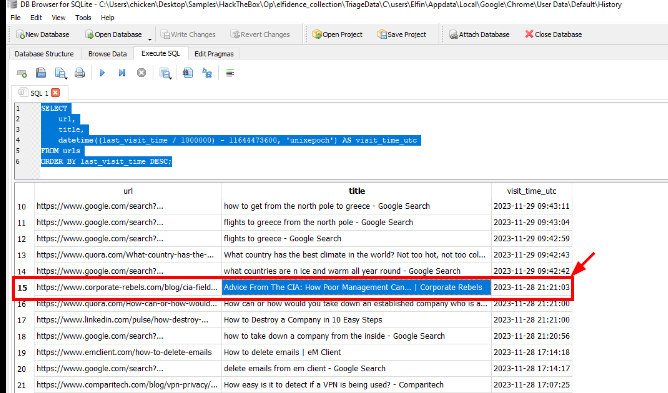Select 'delete emails from em client' title cell
Image resolution: width=668 pixels, height=393 pixels.
(x=357, y=369)
